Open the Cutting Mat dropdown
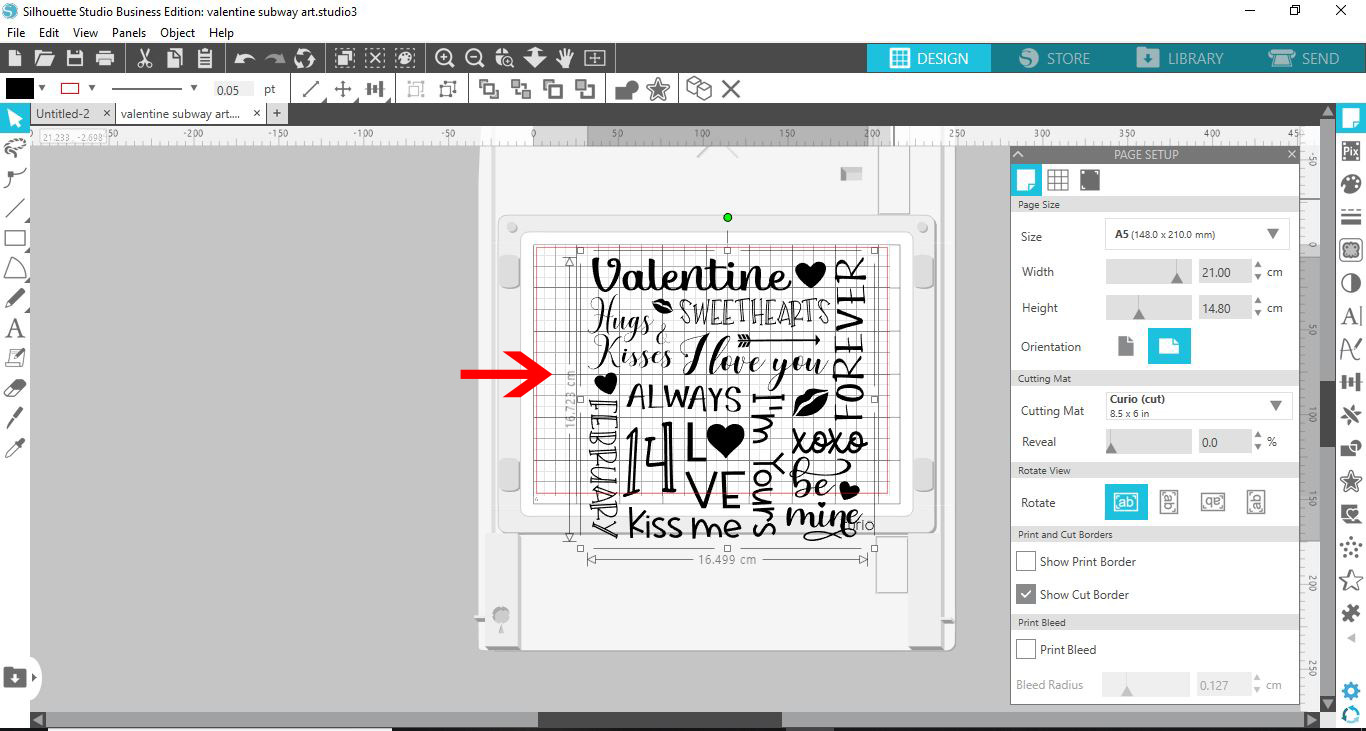The height and width of the screenshot is (731, 1366). [1199, 406]
